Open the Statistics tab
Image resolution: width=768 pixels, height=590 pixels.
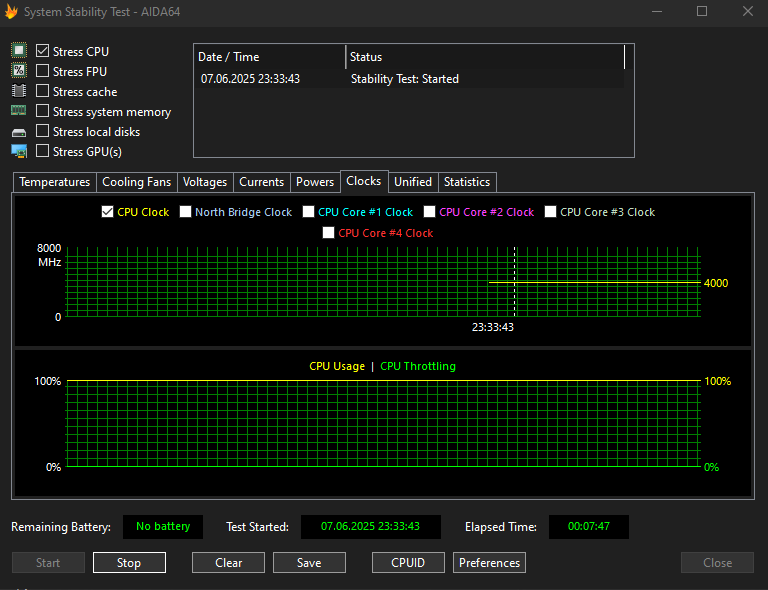pyautogui.click(x=467, y=182)
